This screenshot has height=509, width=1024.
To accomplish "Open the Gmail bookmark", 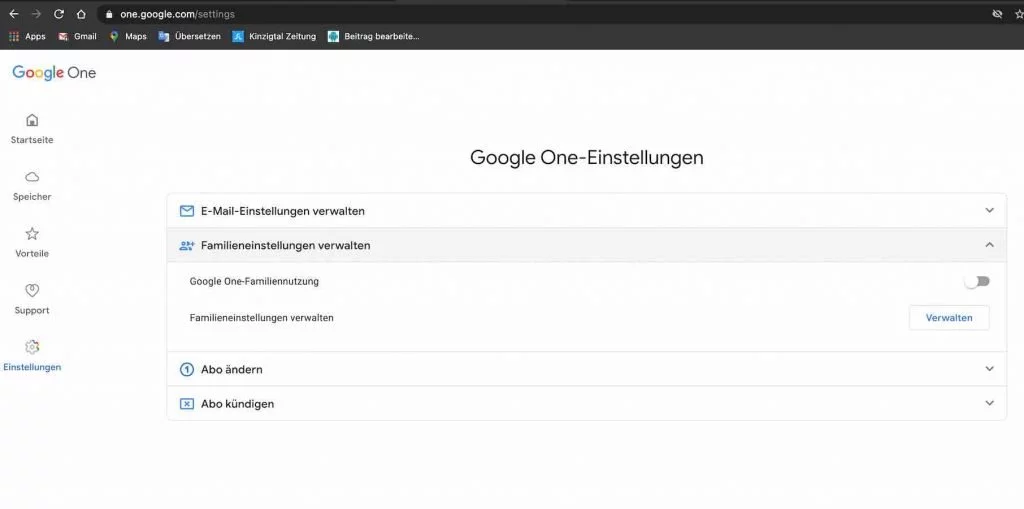I will click(x=78, y=37).
